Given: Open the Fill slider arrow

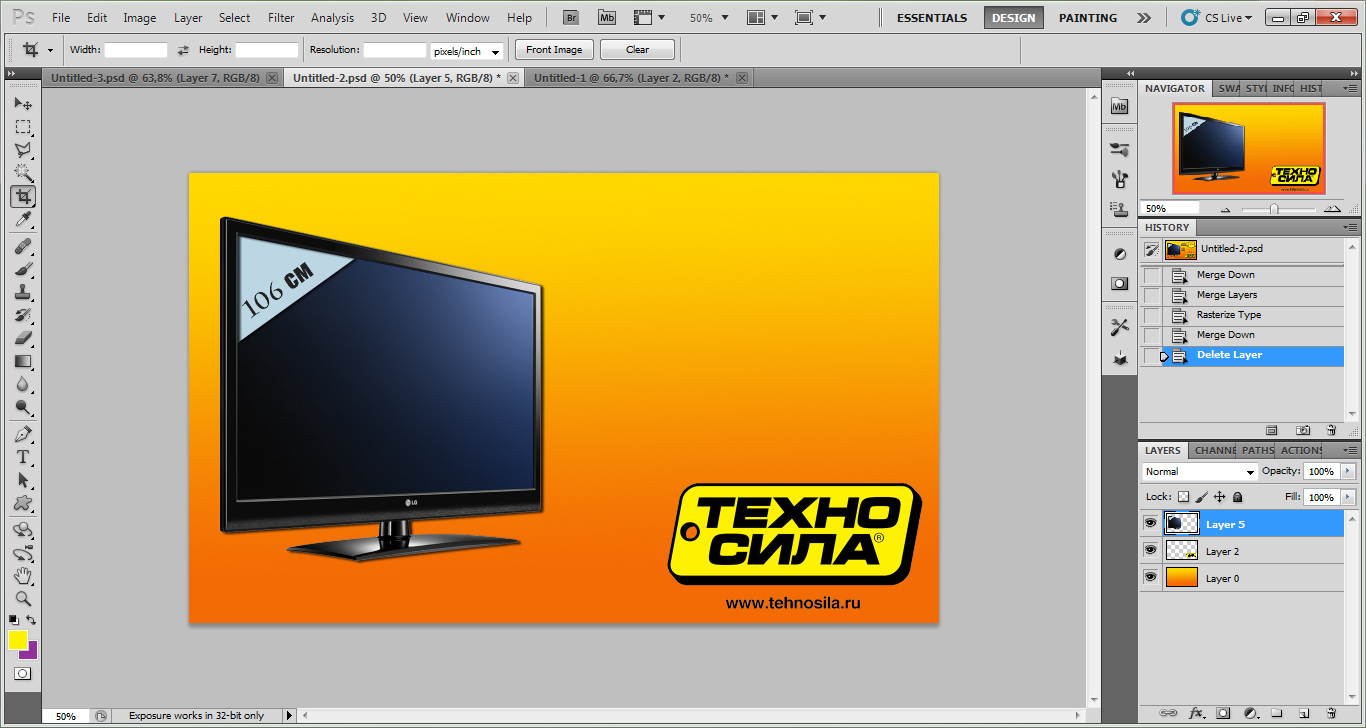Looking at the screenshot, I should (x=1347, y=497).
